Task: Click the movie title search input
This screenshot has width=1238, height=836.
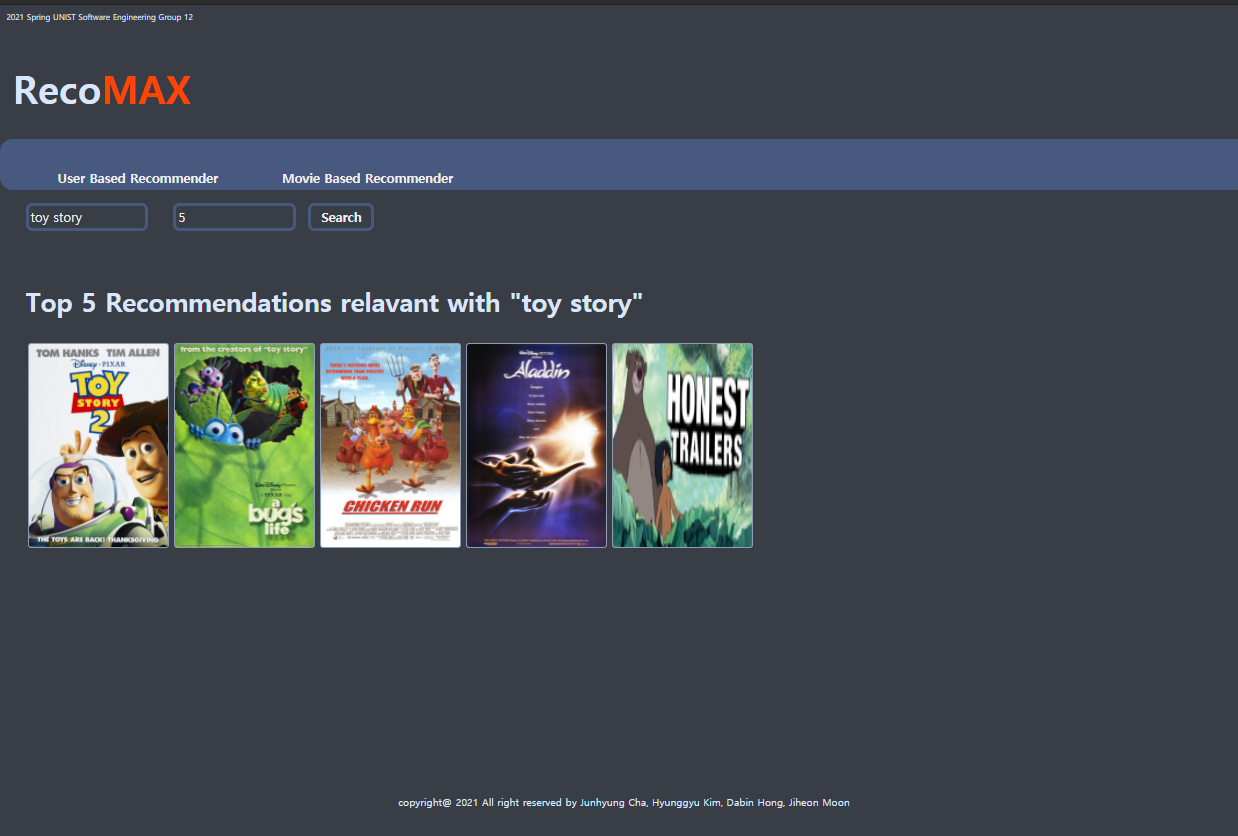Action: tap(86, 216)
